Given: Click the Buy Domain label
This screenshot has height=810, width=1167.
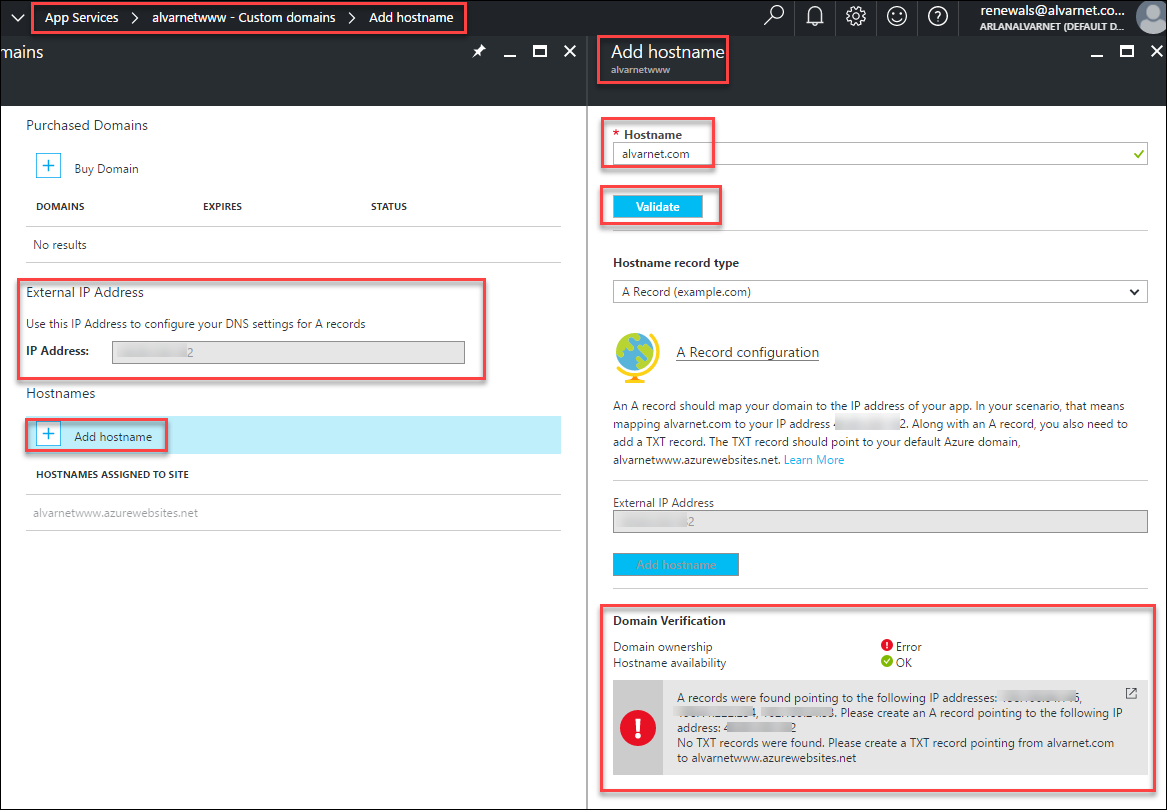Looking at the screenshot, I should 106,169.
